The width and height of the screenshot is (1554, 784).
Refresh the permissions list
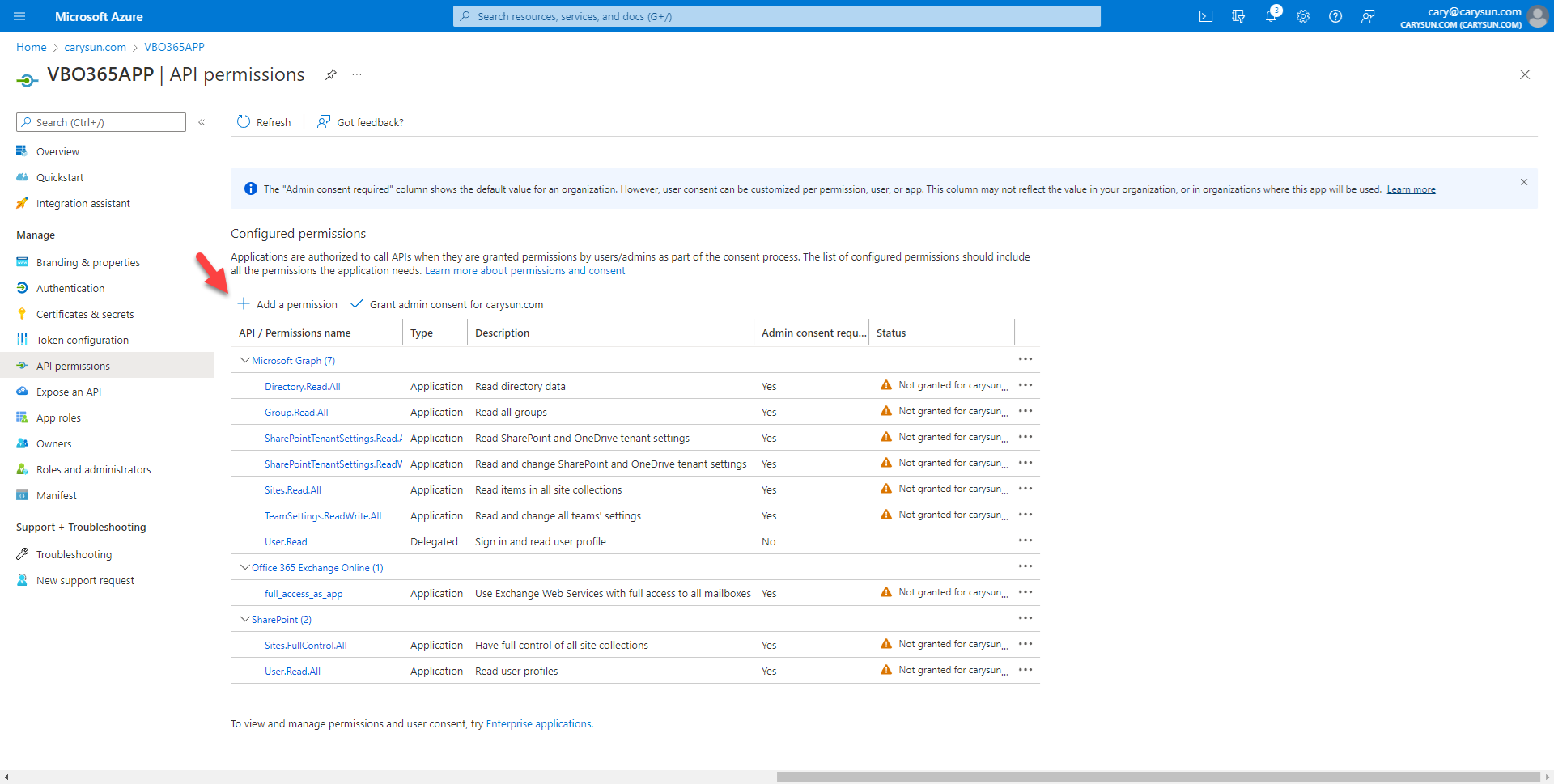click(x=264, y=122)
